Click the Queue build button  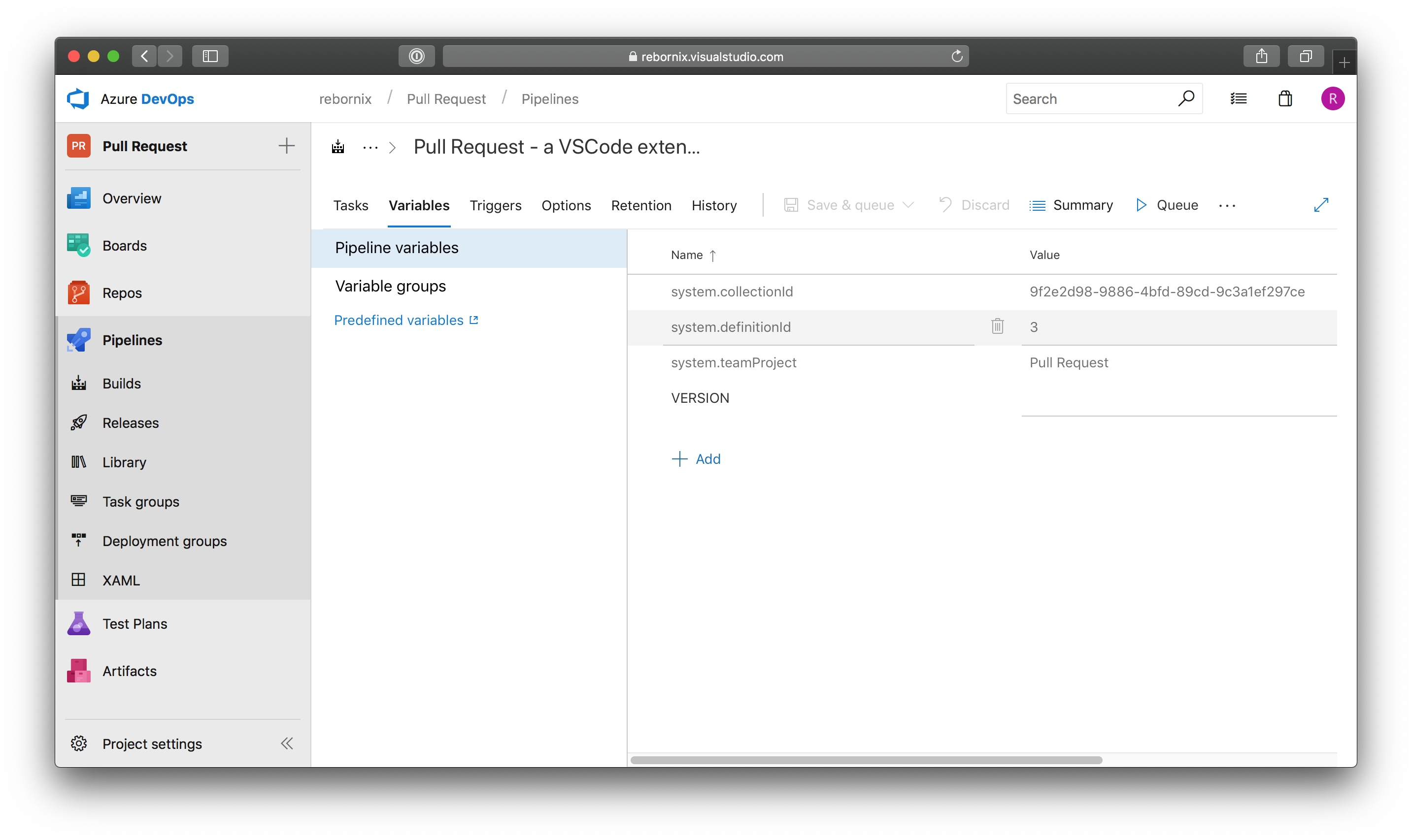coord(1167,205)
